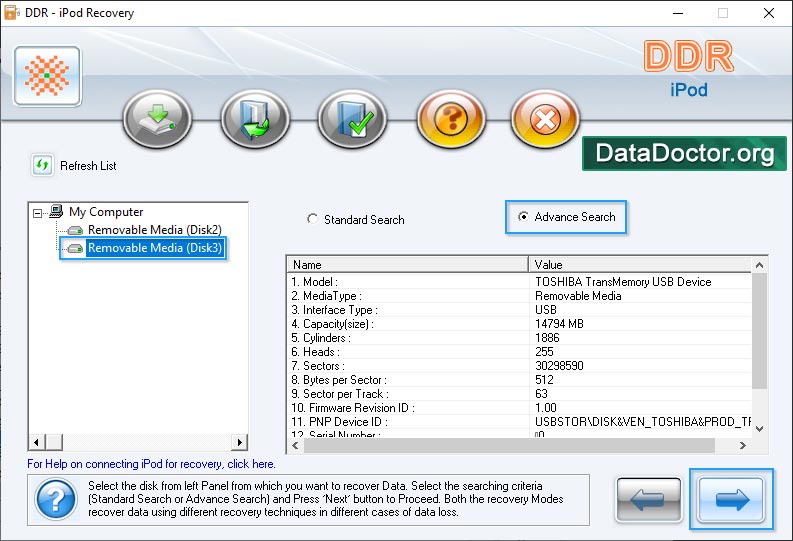793x541 pixels.
Task: Click My Computer tree label
Action: tap(106, 212)
